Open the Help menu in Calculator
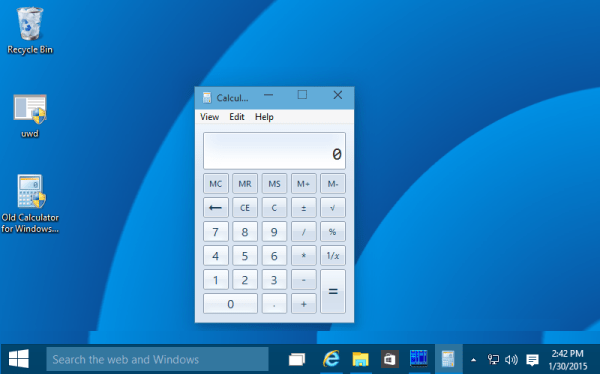The height and width of the screenshot is (374, 600). click(x=264, y=117)
